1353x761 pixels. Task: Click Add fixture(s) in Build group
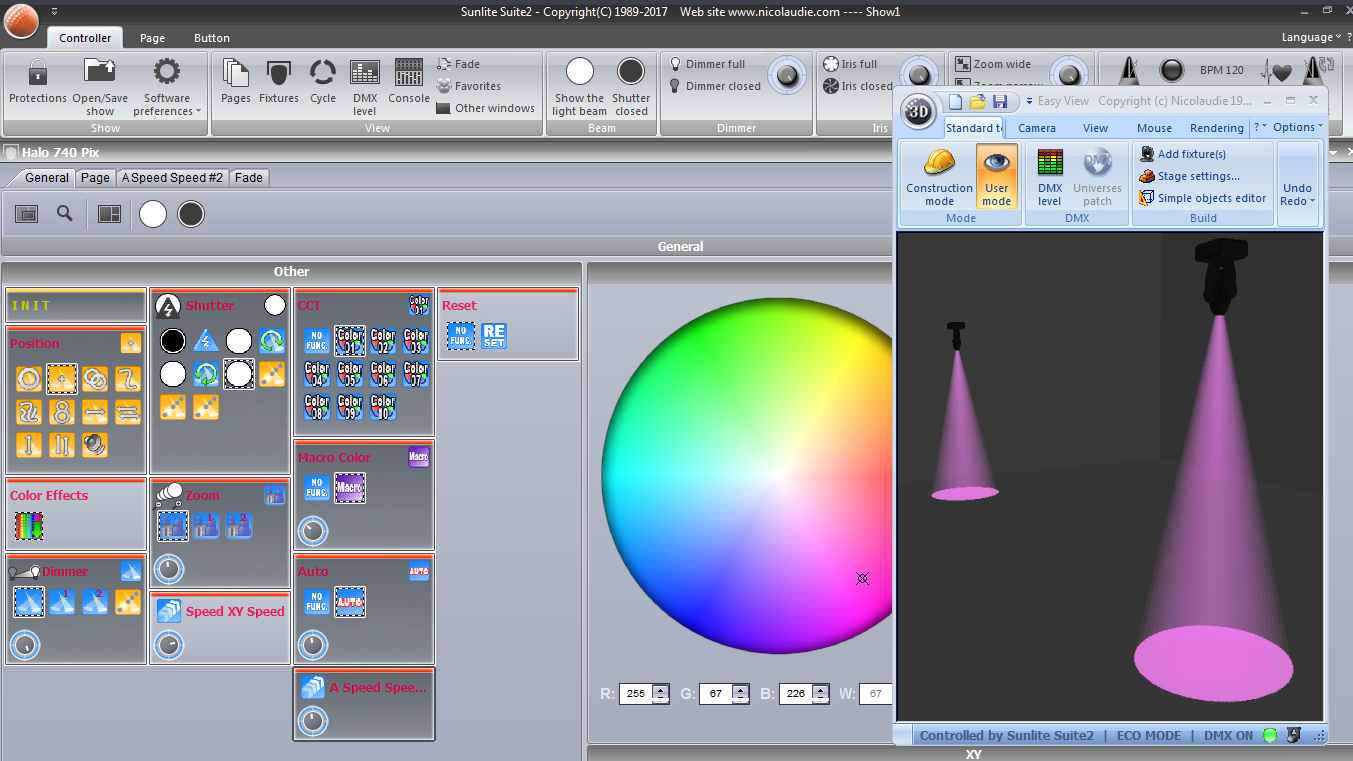tap(1191, 154)
